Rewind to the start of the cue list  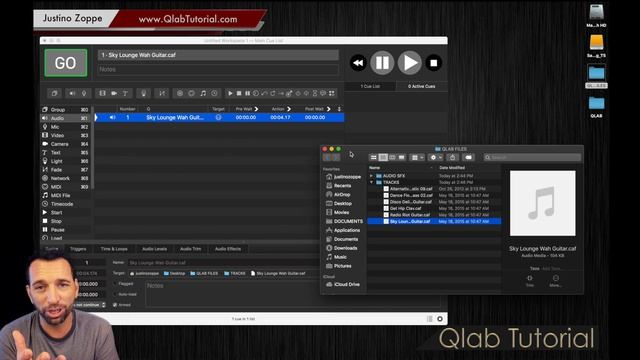coord(358,63)
